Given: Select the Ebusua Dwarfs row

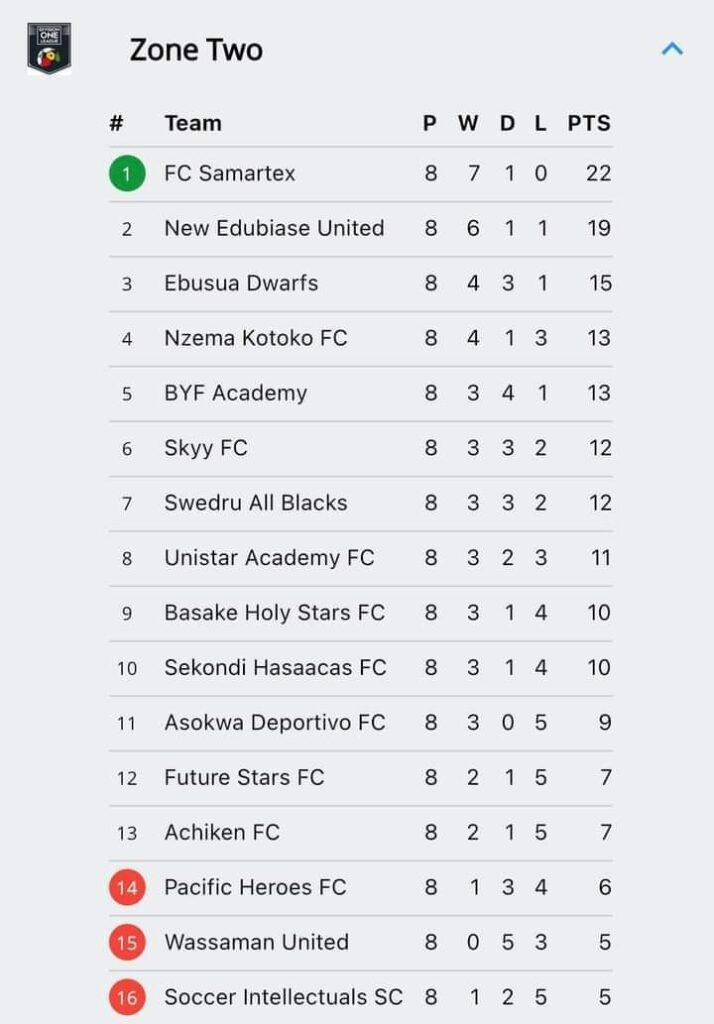Looking at the screenshot, I should 361,283.
